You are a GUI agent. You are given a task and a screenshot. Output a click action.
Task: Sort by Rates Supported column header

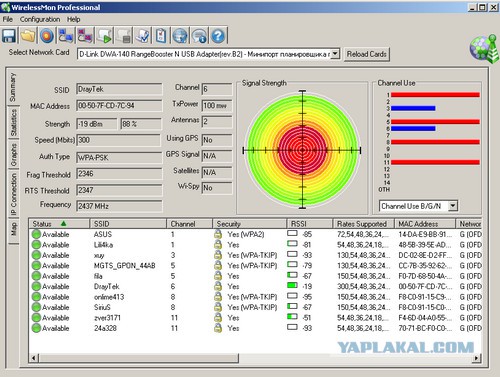pyautogui.click(x=364, y=224)
